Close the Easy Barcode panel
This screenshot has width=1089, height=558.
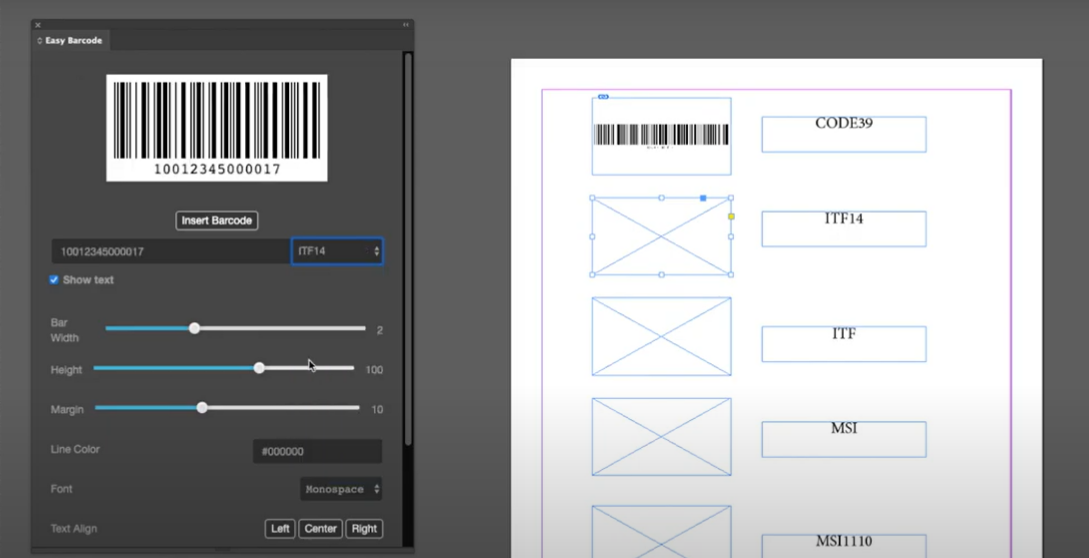coord(38,25)
